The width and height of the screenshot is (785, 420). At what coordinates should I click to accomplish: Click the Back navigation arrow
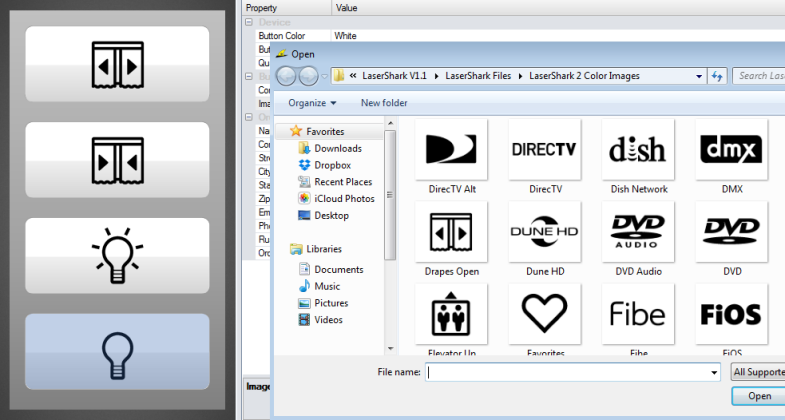(x=286, y=76)
